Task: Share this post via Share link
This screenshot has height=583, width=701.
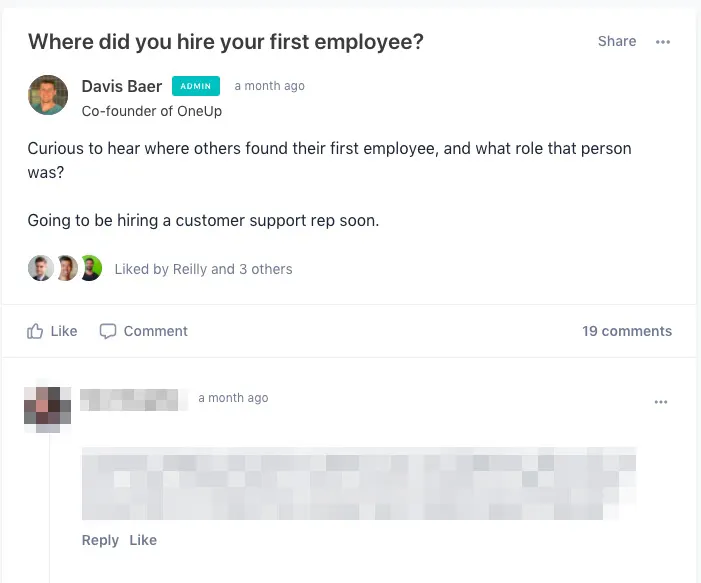Action: (617, 41)
